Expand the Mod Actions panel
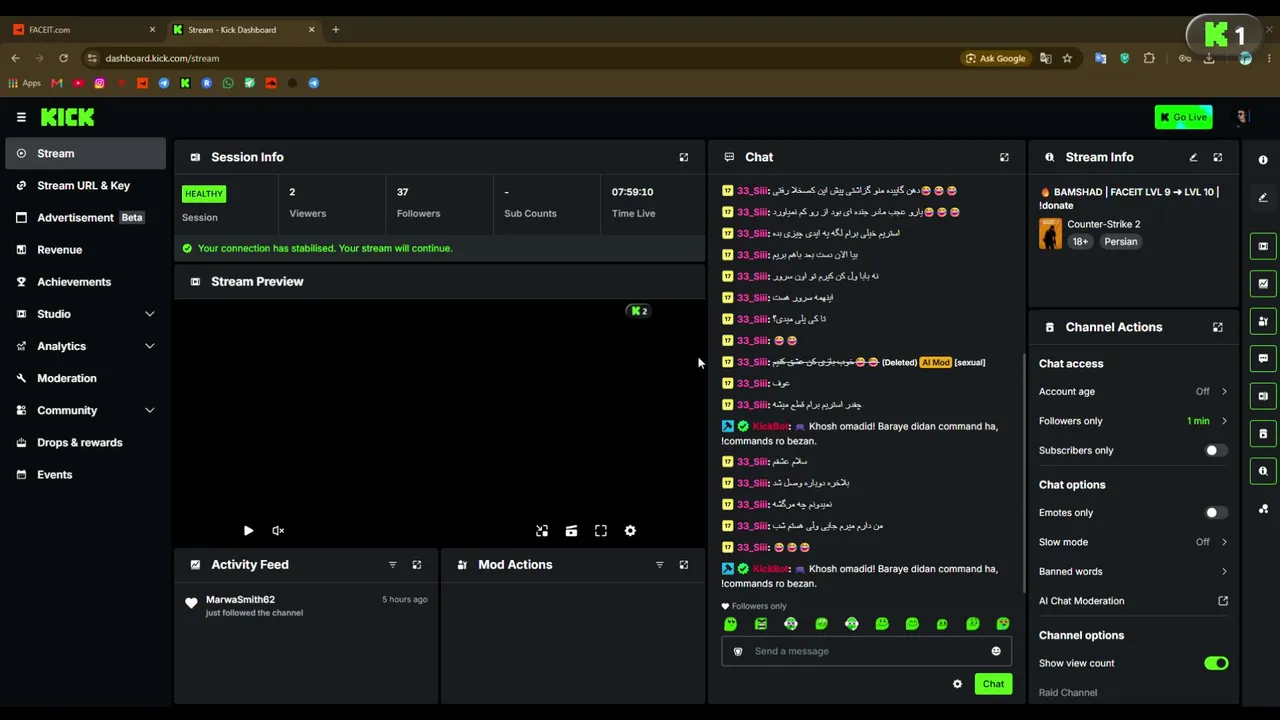1280x720 pixels. [x=684, y=565]
